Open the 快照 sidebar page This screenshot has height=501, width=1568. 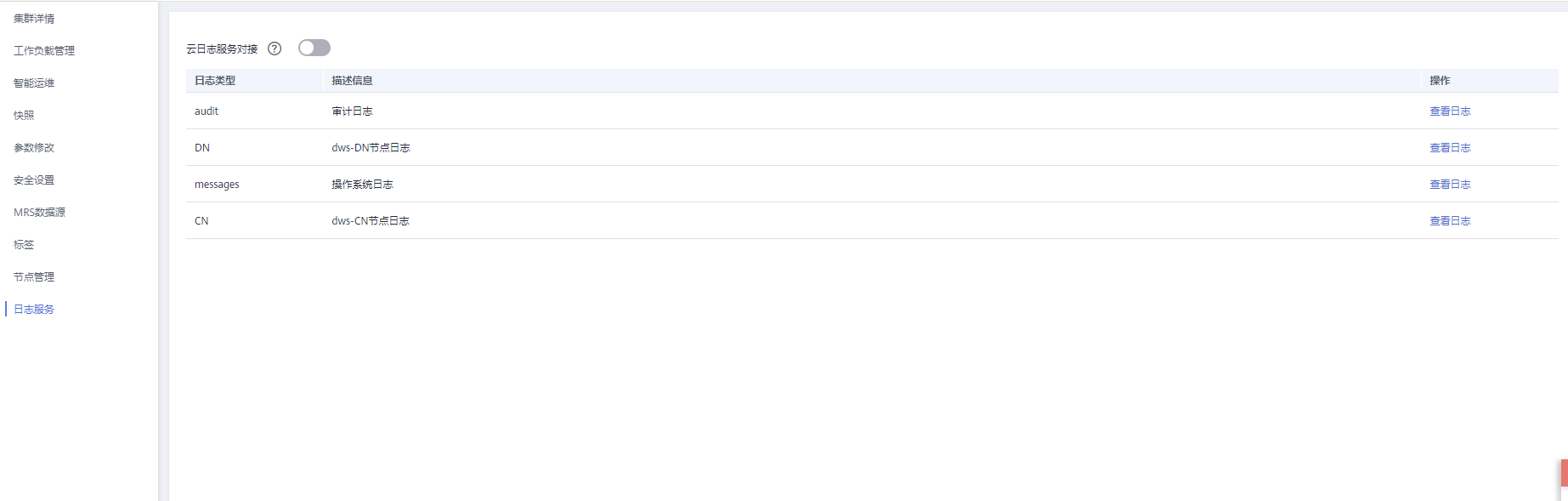(x=24, y=116)
